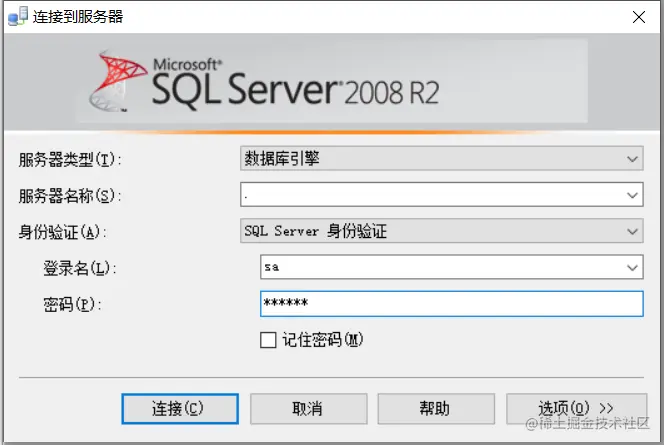Open help with the 帮助 button
Viewport: 664px width, 445px height.
pyautogui.click(x=436, y=409)
